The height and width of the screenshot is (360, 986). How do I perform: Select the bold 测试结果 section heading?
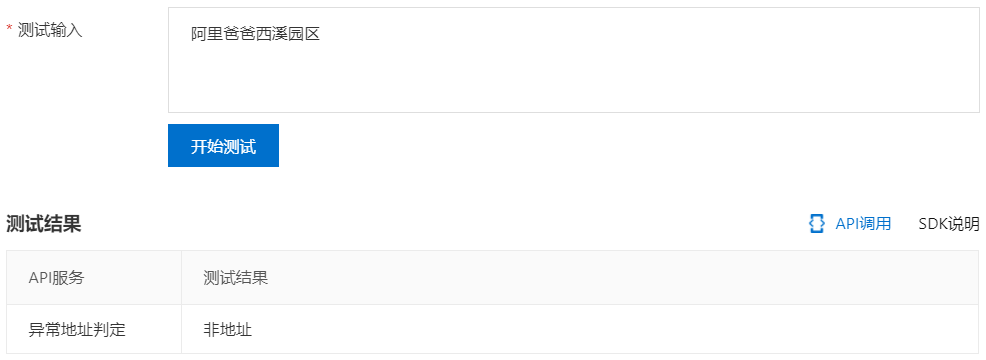pos(44,223)
